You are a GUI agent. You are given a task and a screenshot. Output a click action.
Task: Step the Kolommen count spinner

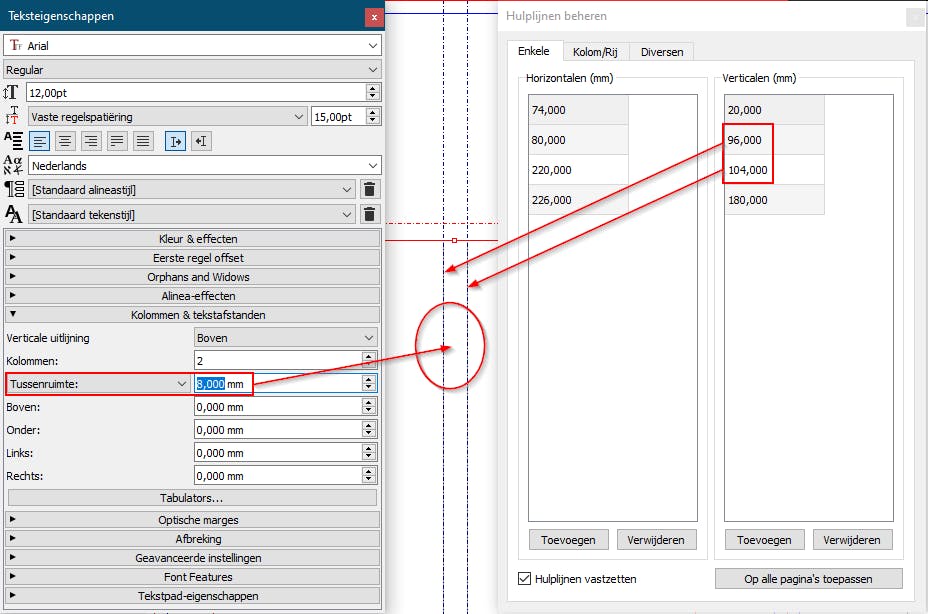(x=369, y=361)
